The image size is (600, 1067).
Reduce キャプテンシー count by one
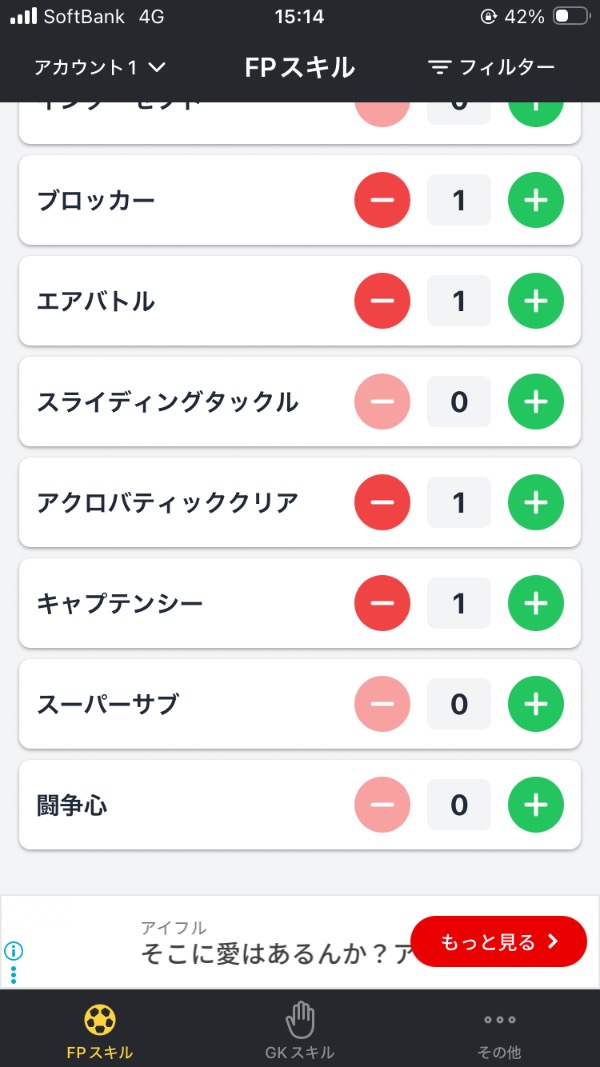382,603
